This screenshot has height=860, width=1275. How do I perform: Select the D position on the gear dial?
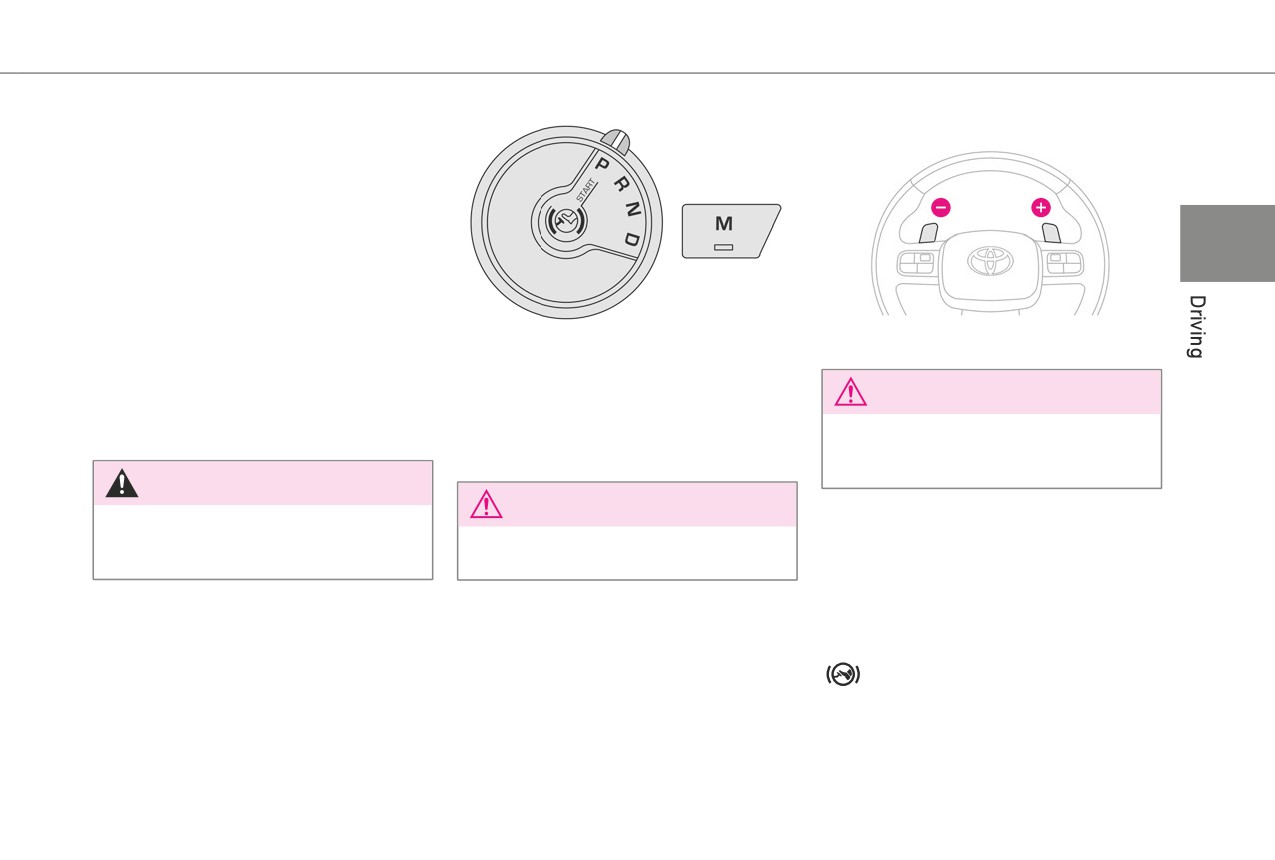(632, 238)
